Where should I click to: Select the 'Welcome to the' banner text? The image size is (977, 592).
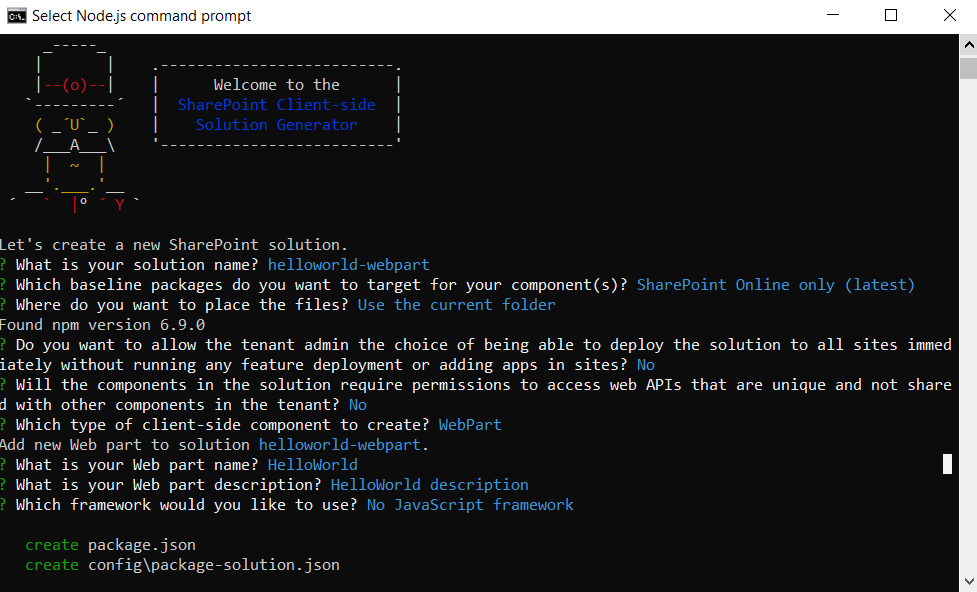276,84
